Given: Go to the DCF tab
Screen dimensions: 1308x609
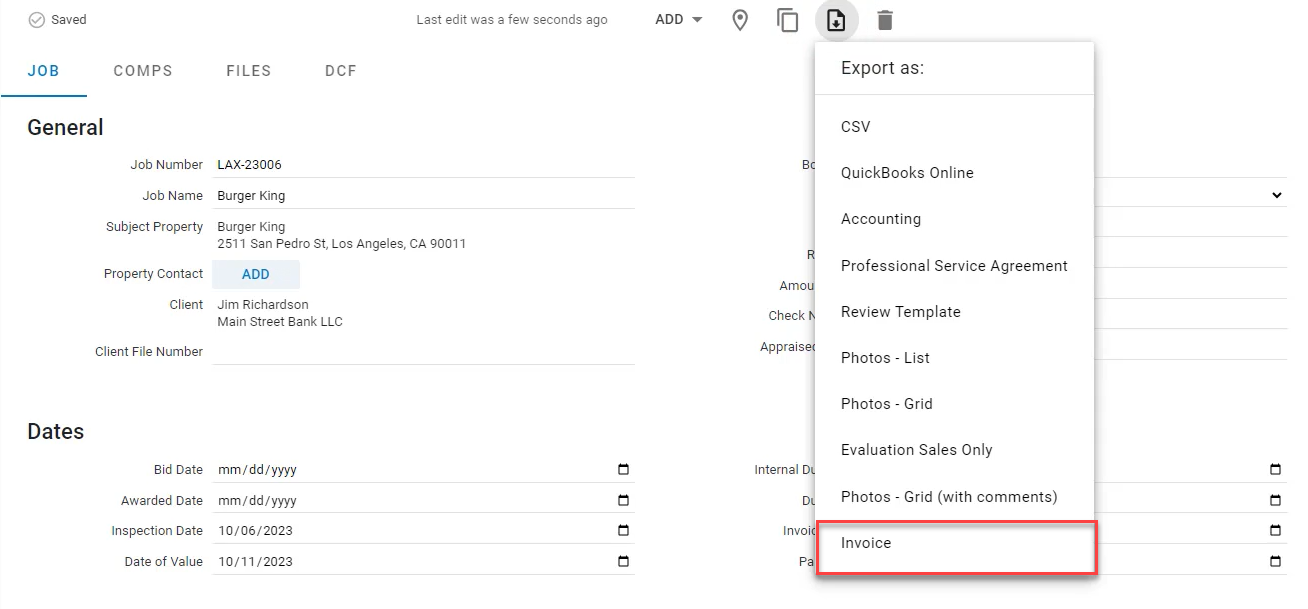Looking at the screenshot, I should pyautogui.click(x=341, y=71).
